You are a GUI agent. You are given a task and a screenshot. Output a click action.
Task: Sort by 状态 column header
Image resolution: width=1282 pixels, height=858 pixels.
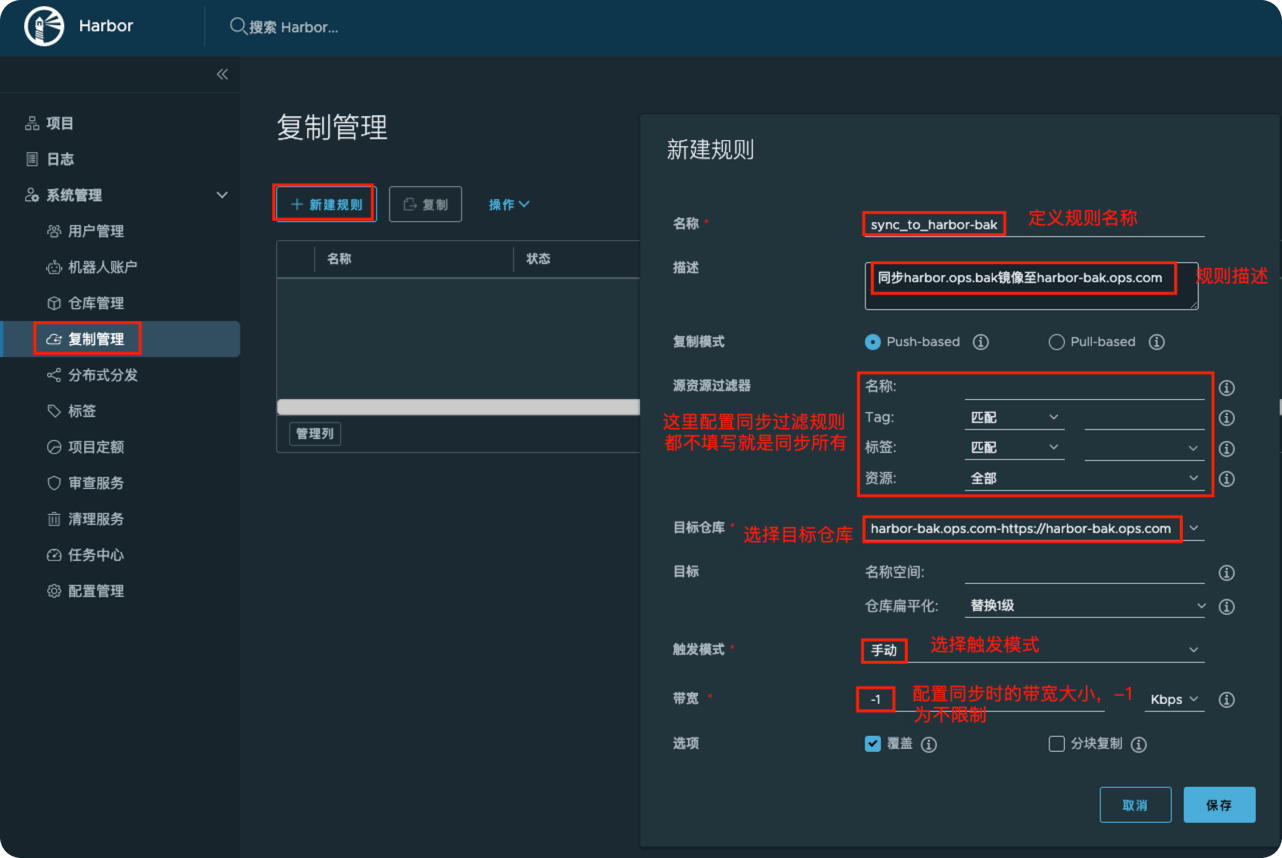pos(538,259)
